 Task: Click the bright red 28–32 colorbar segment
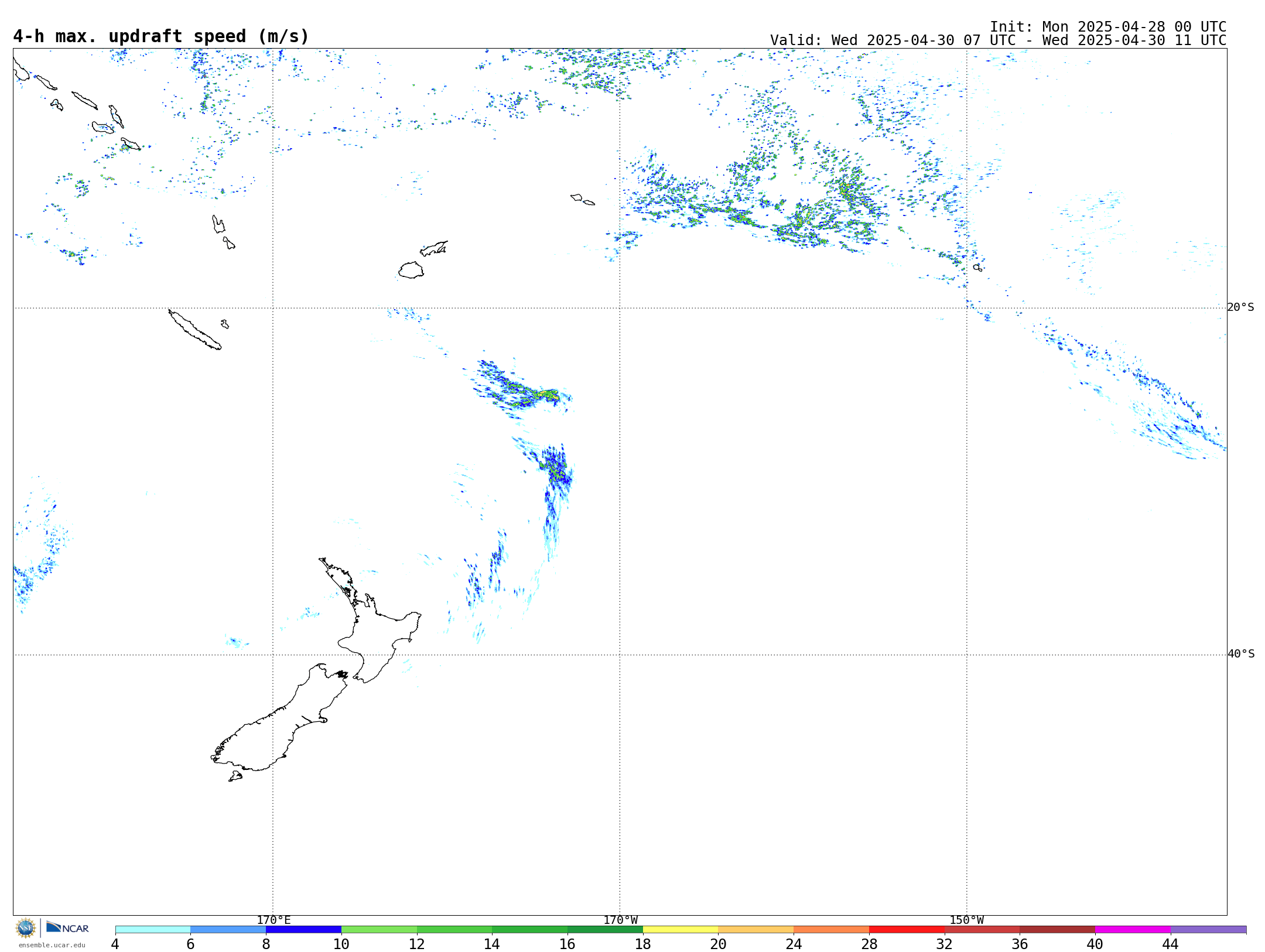[x=907, y=930]
